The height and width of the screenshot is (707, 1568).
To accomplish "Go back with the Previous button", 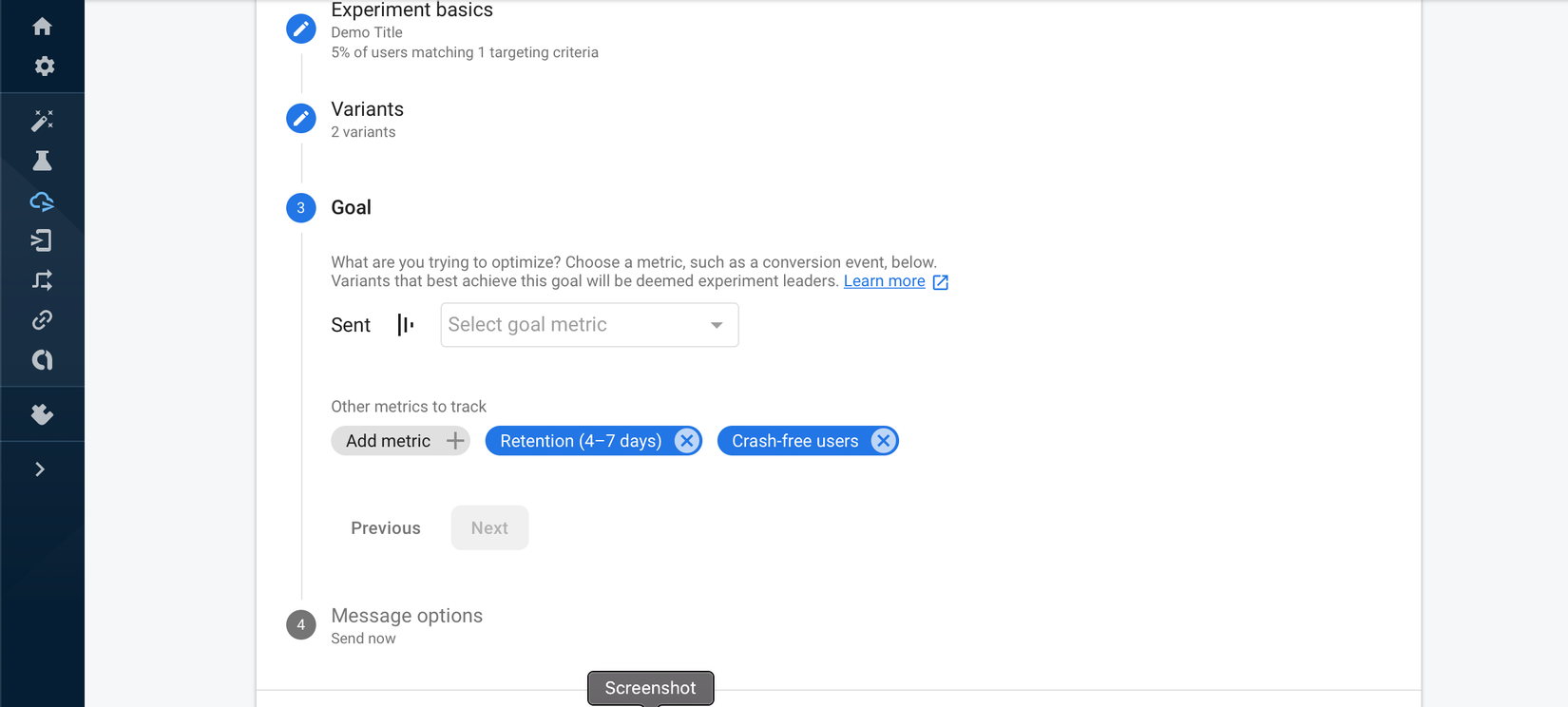I will [386, 528].
